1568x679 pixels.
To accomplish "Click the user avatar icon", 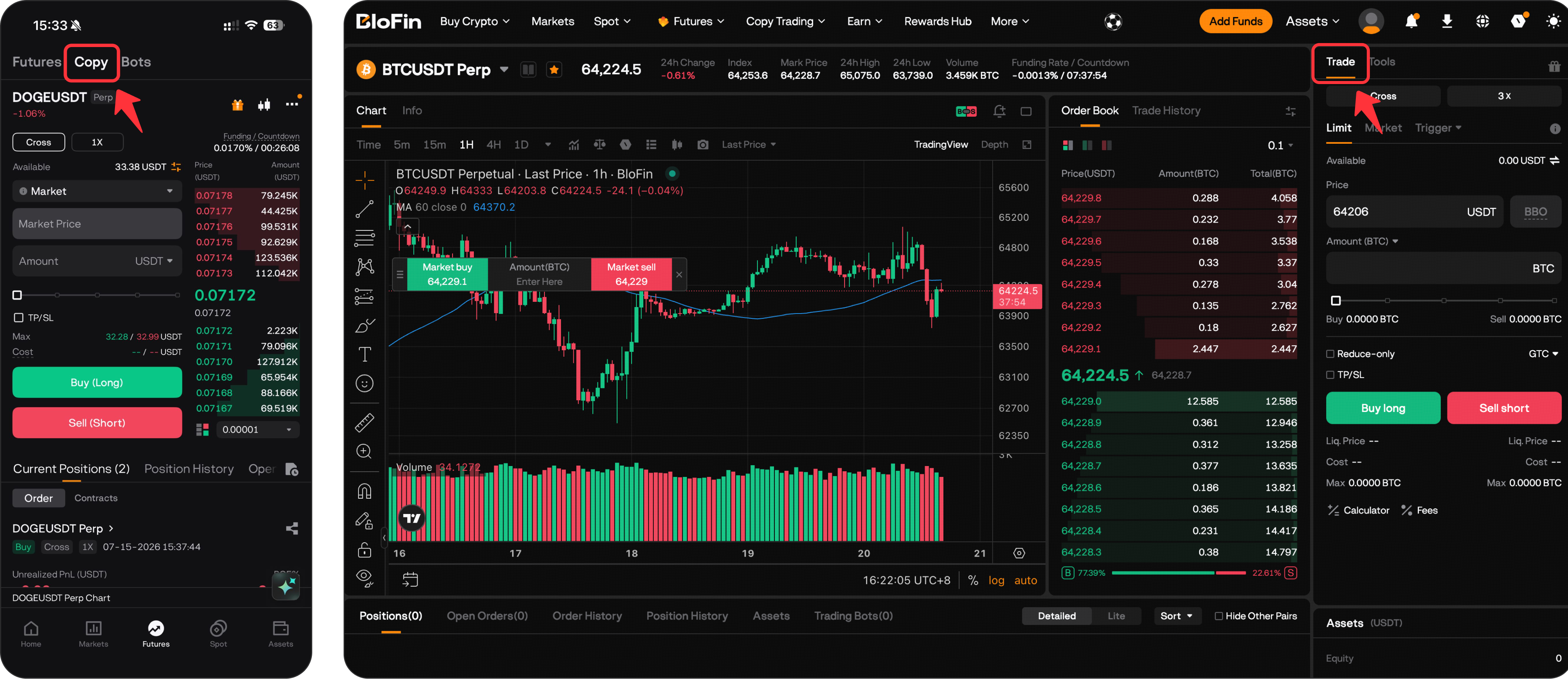I will pyautogui.click(x=1371, y=21).
